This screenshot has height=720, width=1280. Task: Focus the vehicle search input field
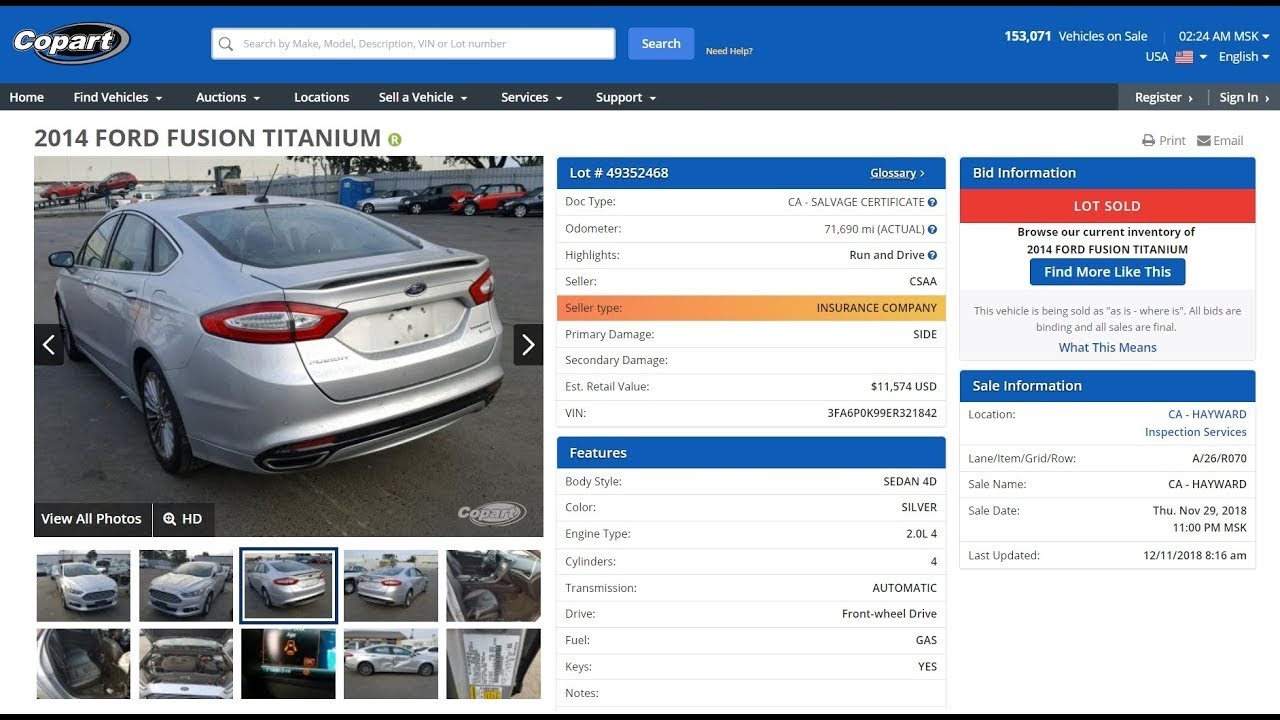pos(413,44)
